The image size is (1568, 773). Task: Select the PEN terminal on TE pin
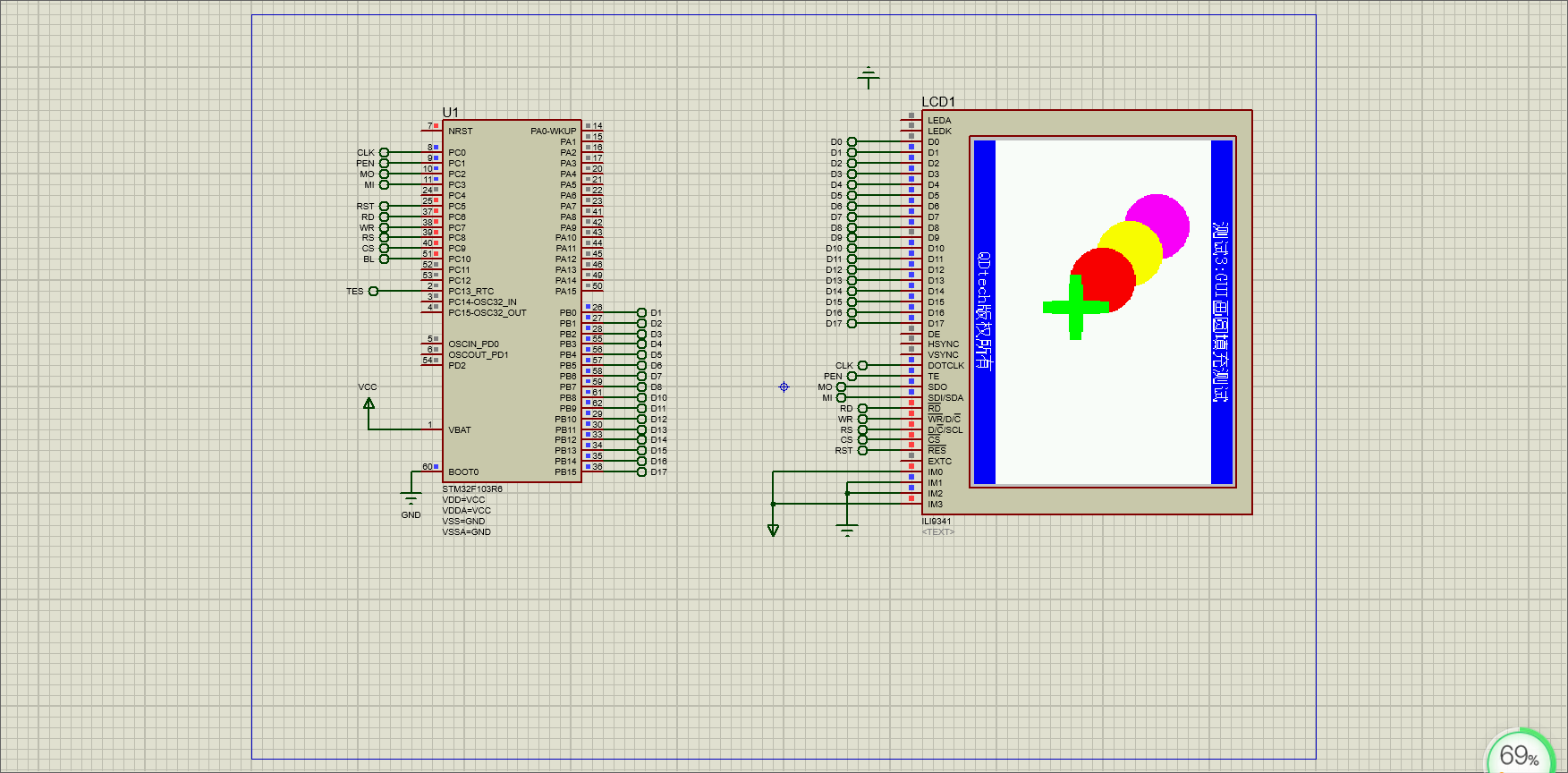click(852, 377)
